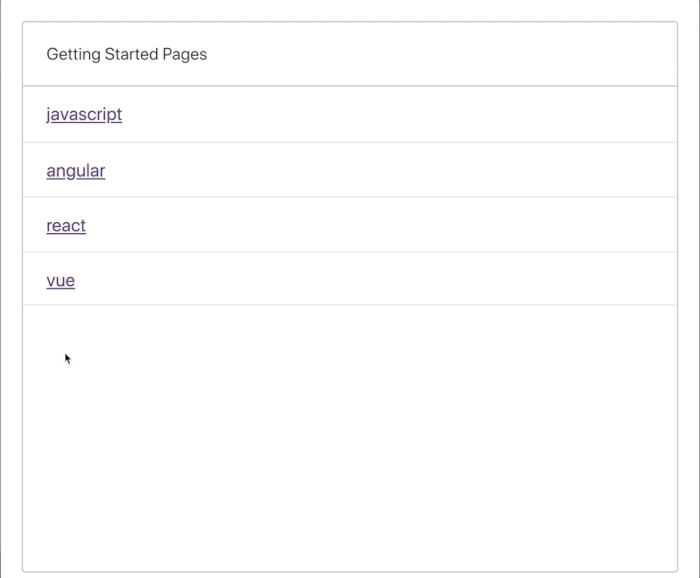This screenshot has width=700, height=578.
Task: Click the white margin above the panel
Action: (x=350, y=10)
